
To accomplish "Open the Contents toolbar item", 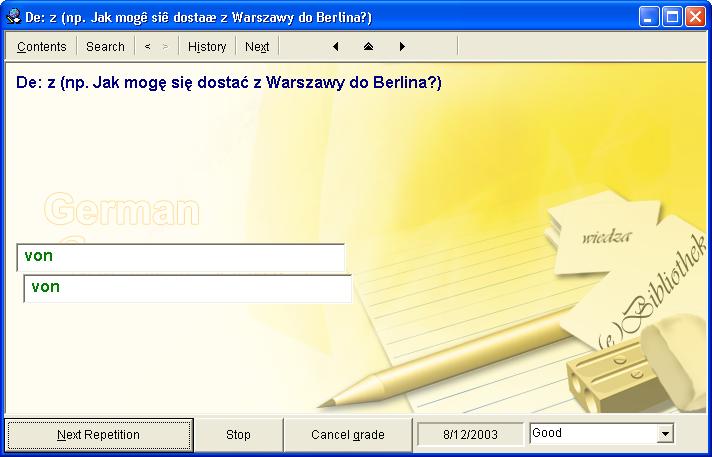I will [42, 47].
